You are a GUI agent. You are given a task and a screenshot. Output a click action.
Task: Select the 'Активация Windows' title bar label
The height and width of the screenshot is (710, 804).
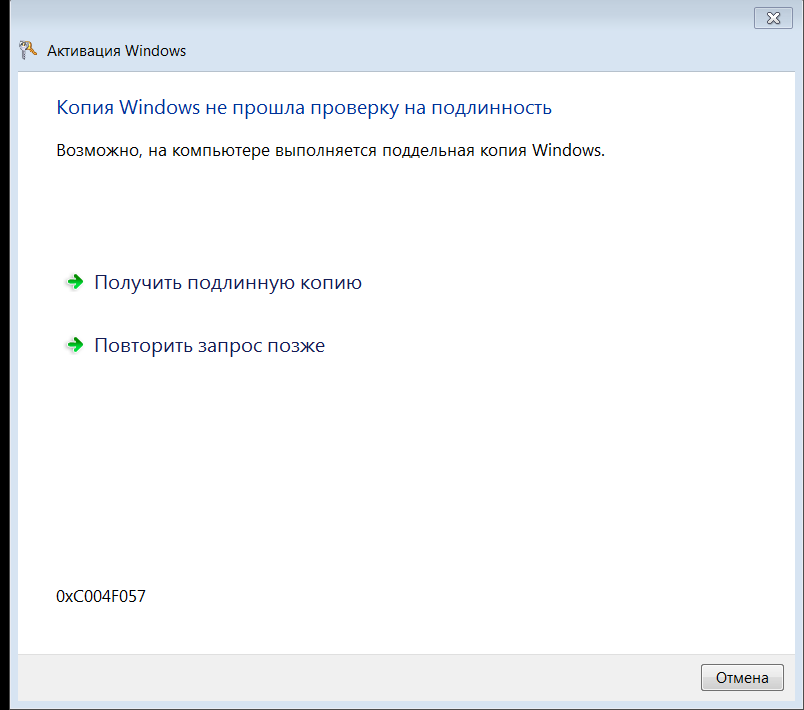coord(117,50)
